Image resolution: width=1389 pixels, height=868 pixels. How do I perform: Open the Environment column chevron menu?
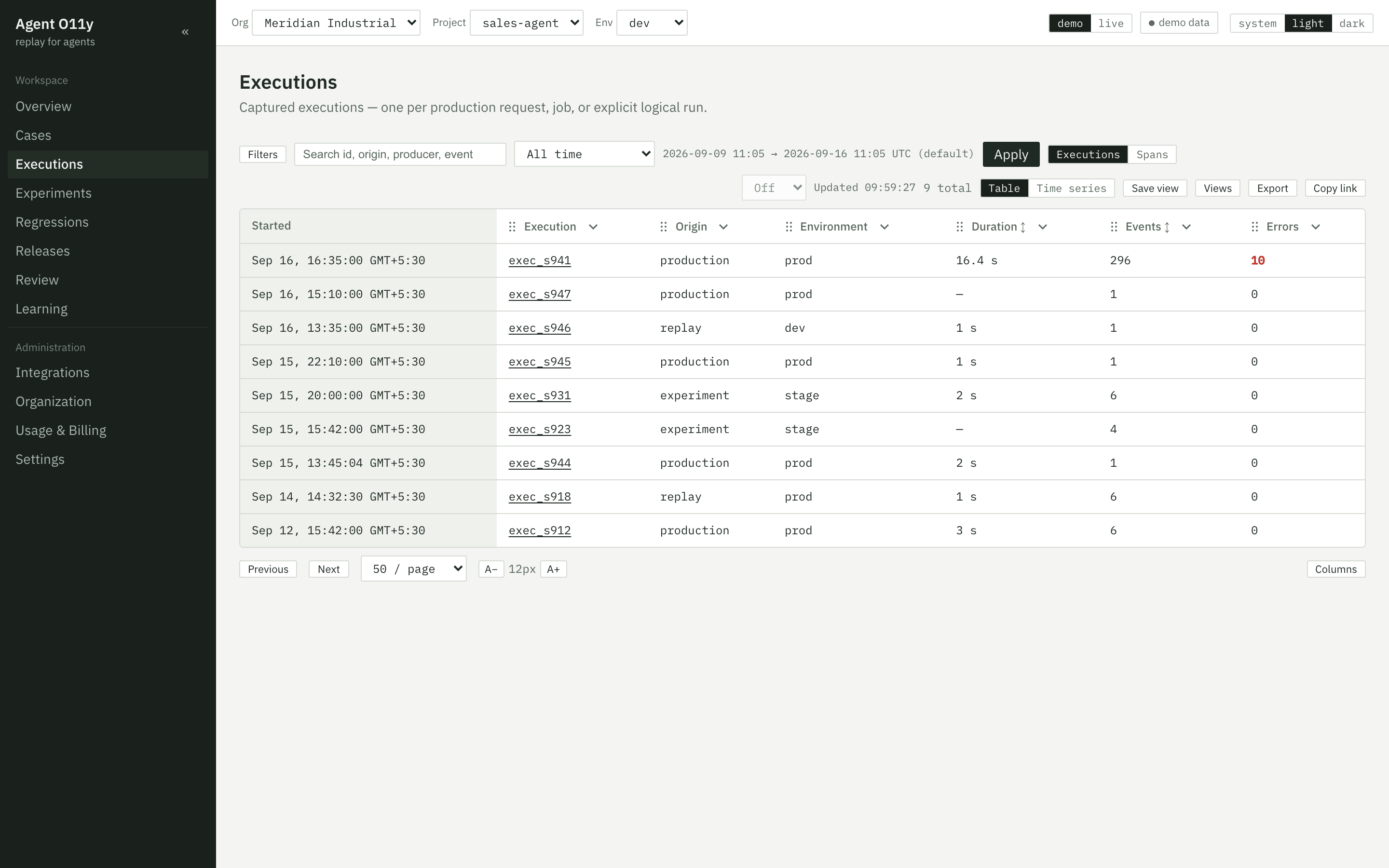885,227
